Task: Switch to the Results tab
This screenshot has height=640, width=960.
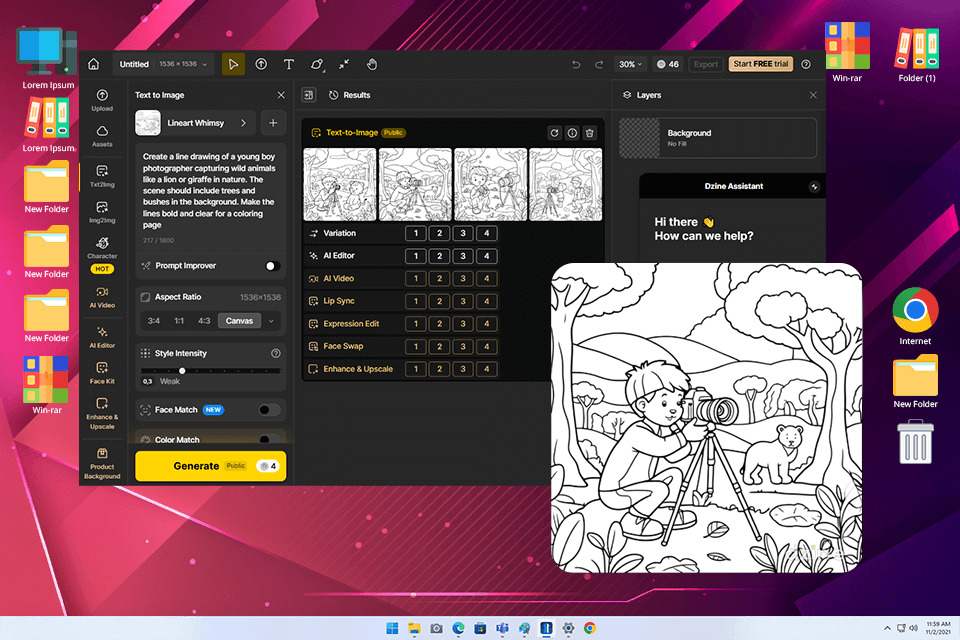Action: point(350,95)
